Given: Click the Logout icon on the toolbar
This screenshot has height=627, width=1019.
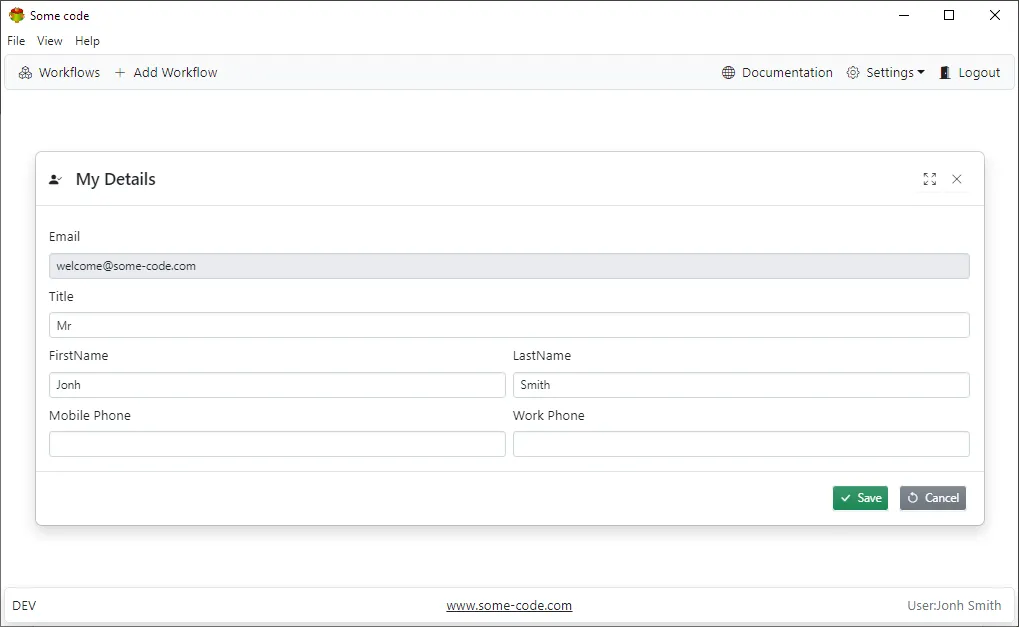Looking at the screenshot, I should (943, 72).
